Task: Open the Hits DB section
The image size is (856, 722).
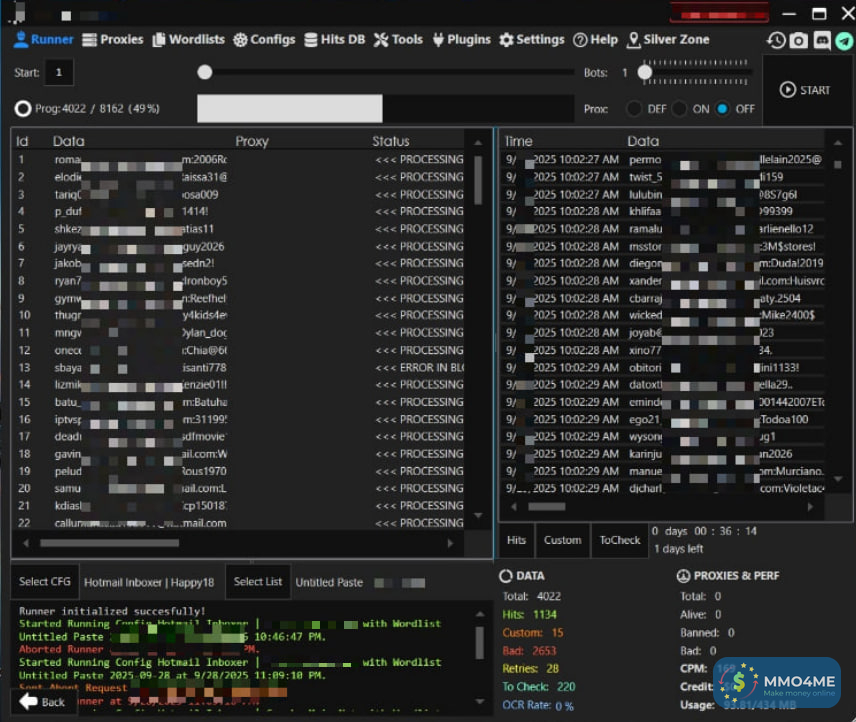Action: [334, 40]
